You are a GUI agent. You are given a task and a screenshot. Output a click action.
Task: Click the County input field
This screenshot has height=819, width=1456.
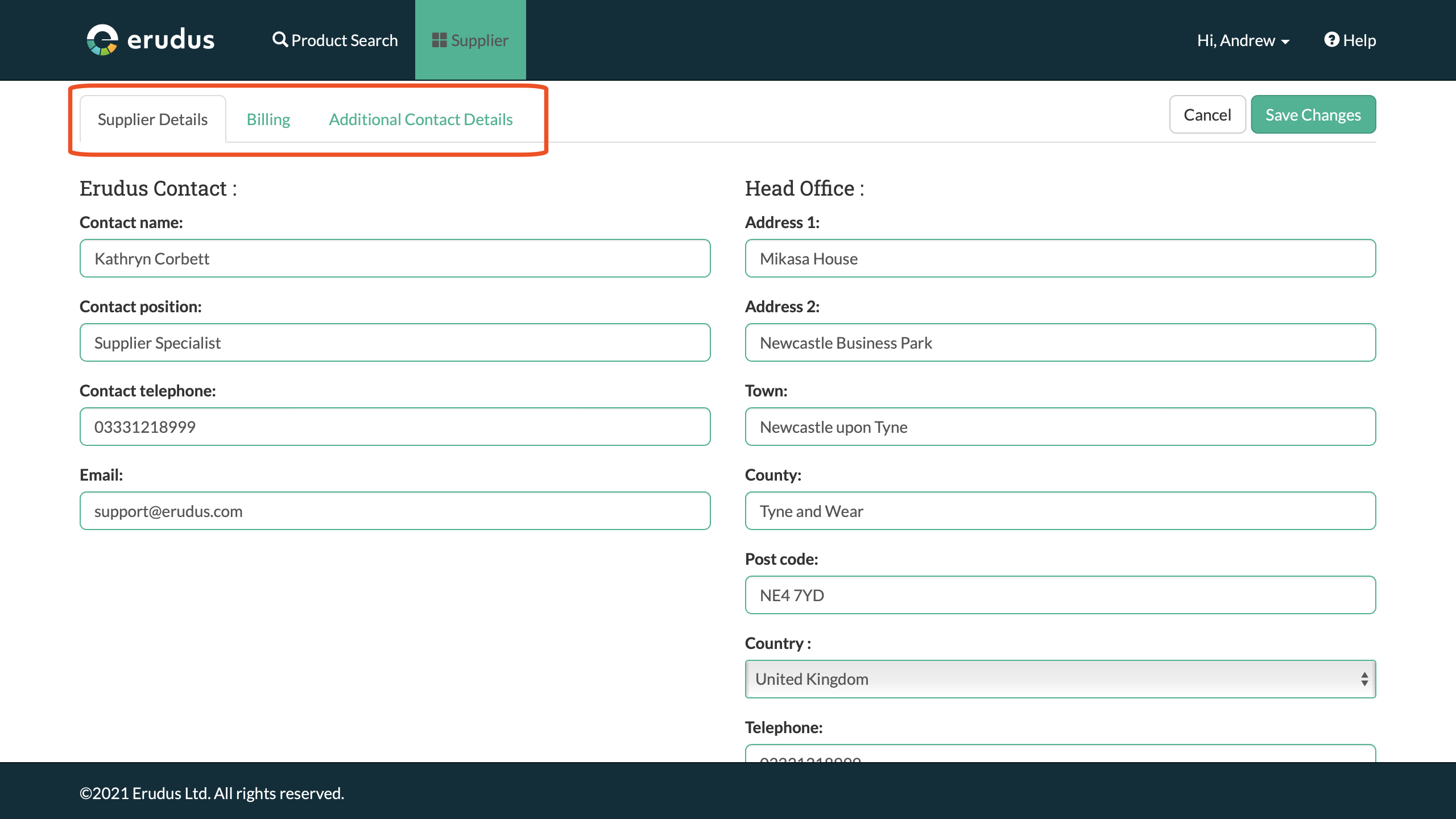pos(1060,511)
